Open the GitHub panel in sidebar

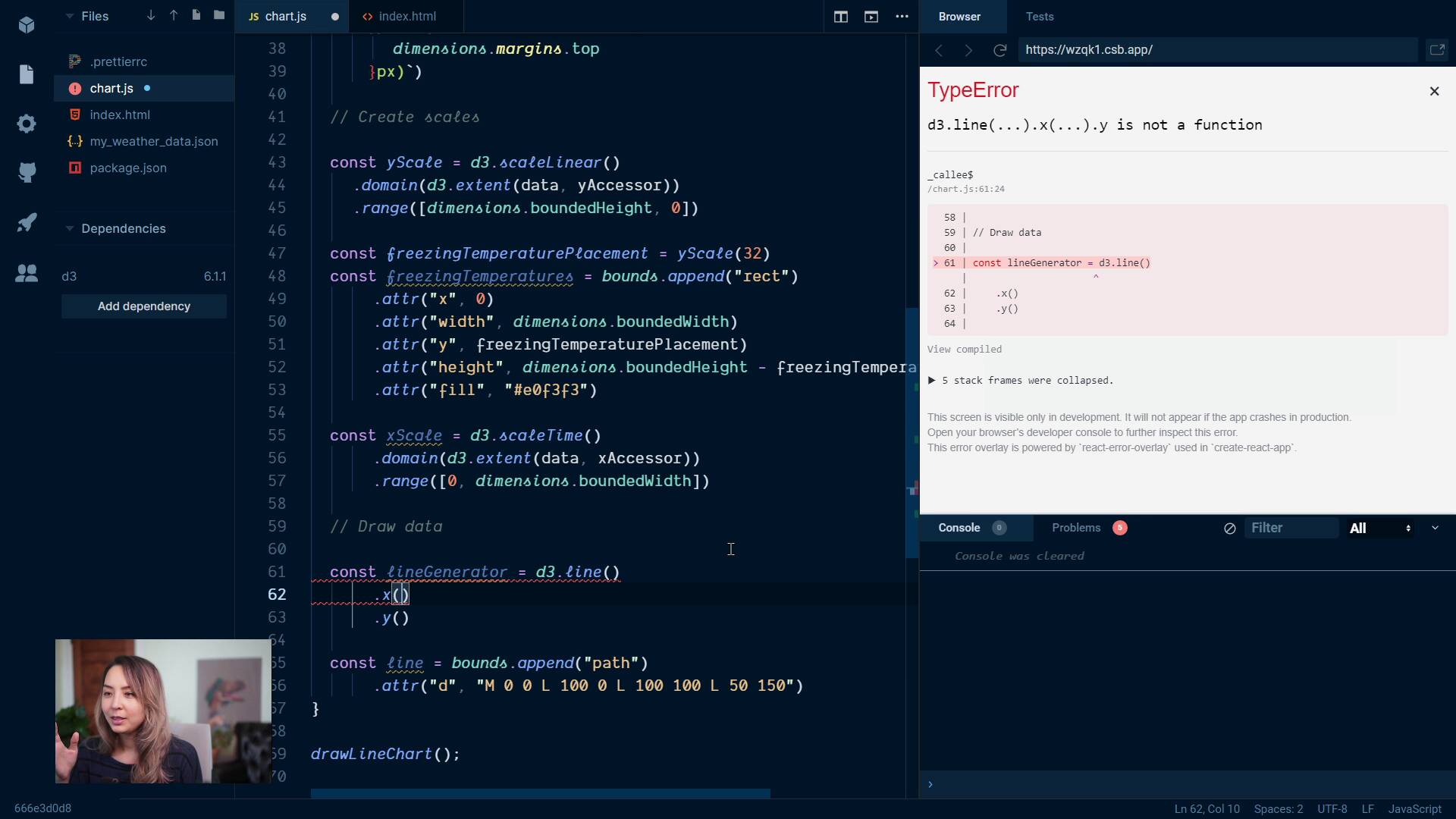pyautogui.click(x=27, y=173)
